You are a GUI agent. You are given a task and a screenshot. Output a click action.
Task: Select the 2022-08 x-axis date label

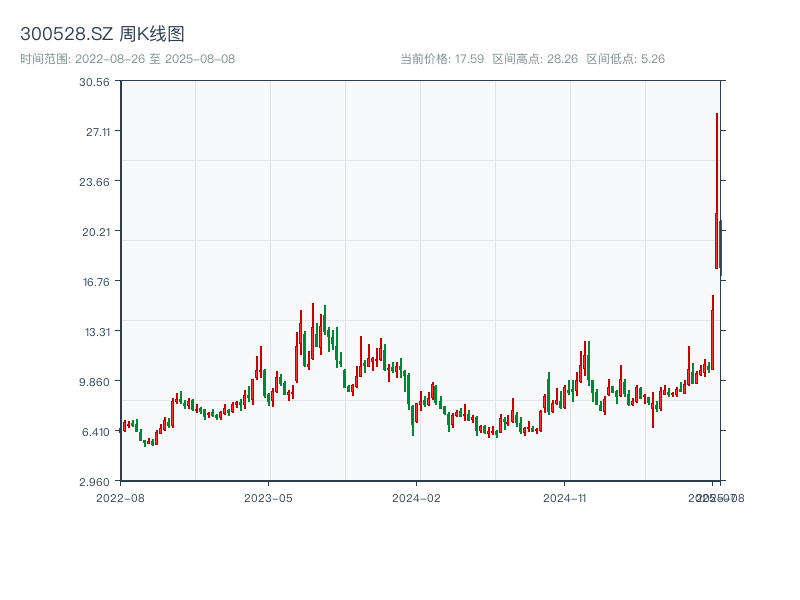(119, 497)
